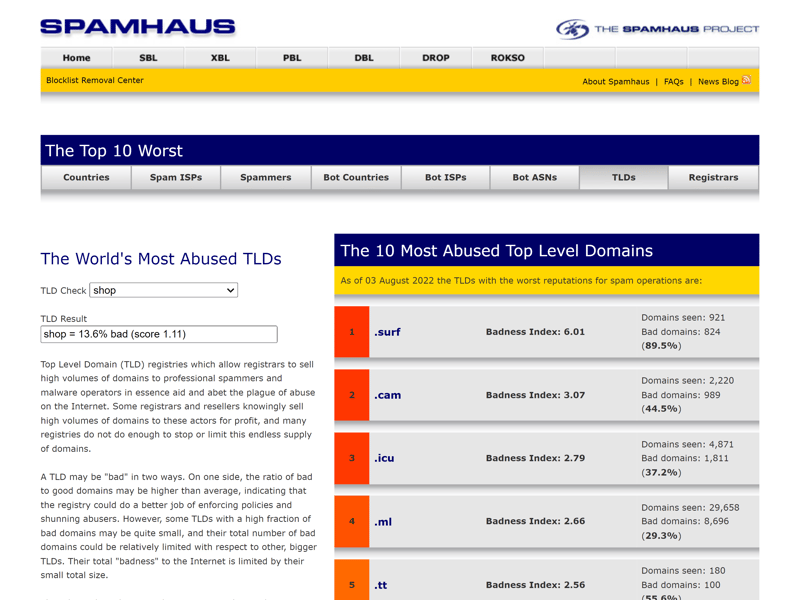Open the XBL menu item
This screenshot has height=600, width=800.
pyautogui.click(x=220, y=58)
